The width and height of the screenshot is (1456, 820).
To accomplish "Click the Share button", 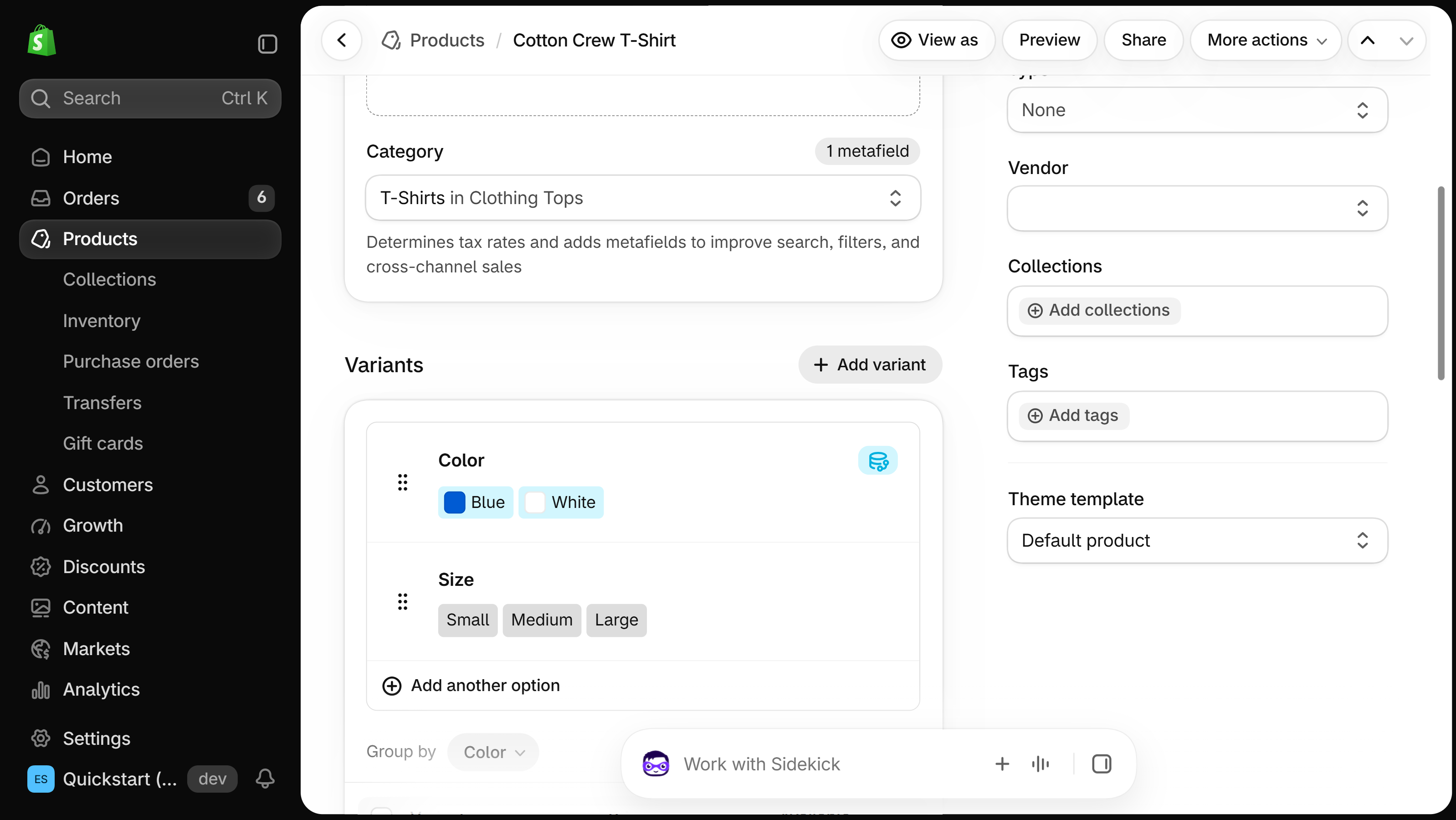I will click(x=1143, y=40).
